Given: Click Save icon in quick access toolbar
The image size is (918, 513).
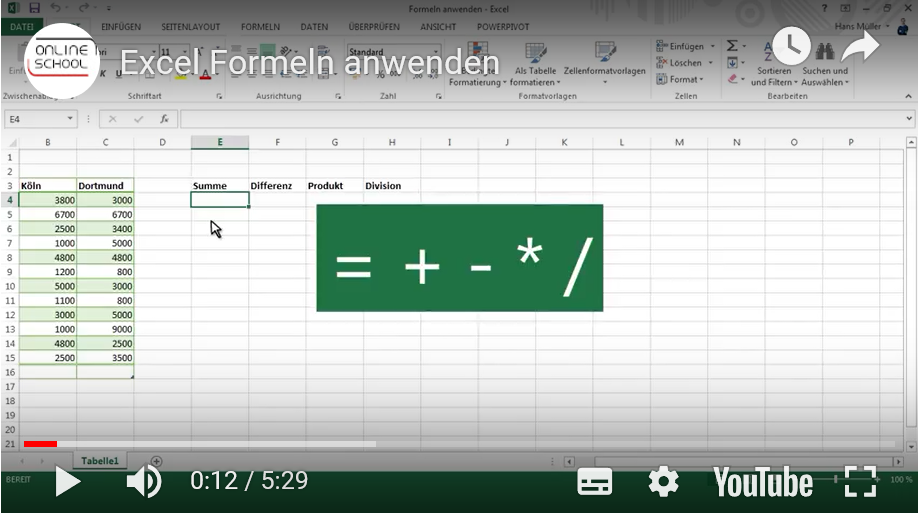Looking at the screenshot, I should pos(34,8).
